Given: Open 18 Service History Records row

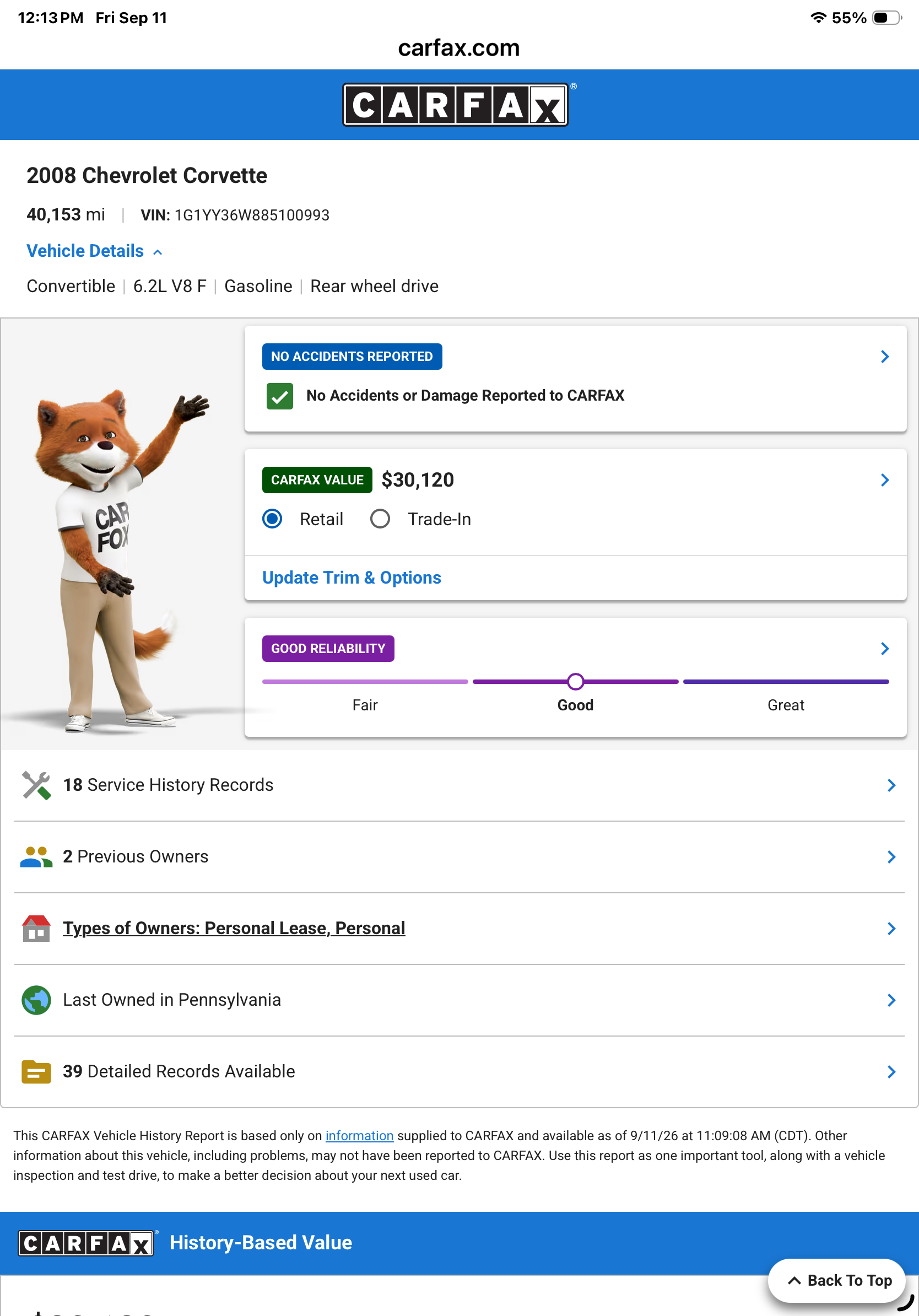Looking at the screenshot, I should tap(459, 785).
